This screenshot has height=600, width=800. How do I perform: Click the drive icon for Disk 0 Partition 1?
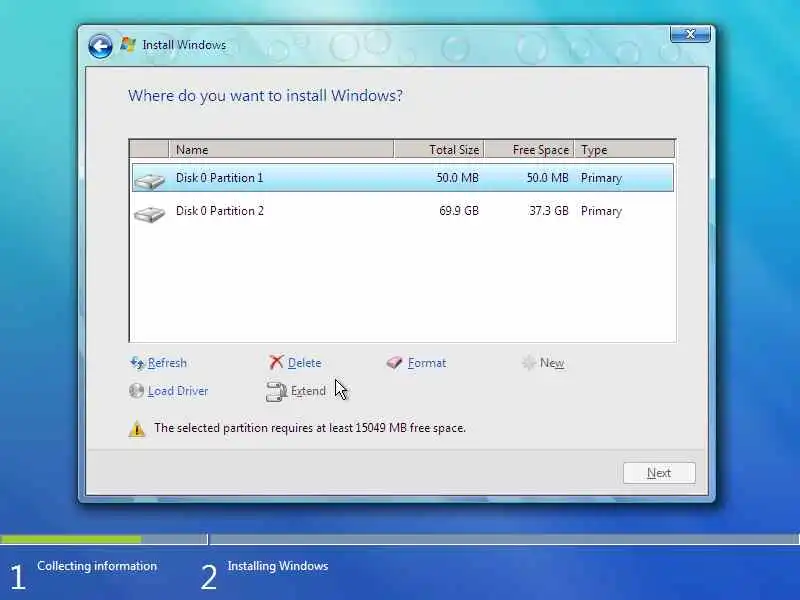pyautogui.click(x=149, y=181)
